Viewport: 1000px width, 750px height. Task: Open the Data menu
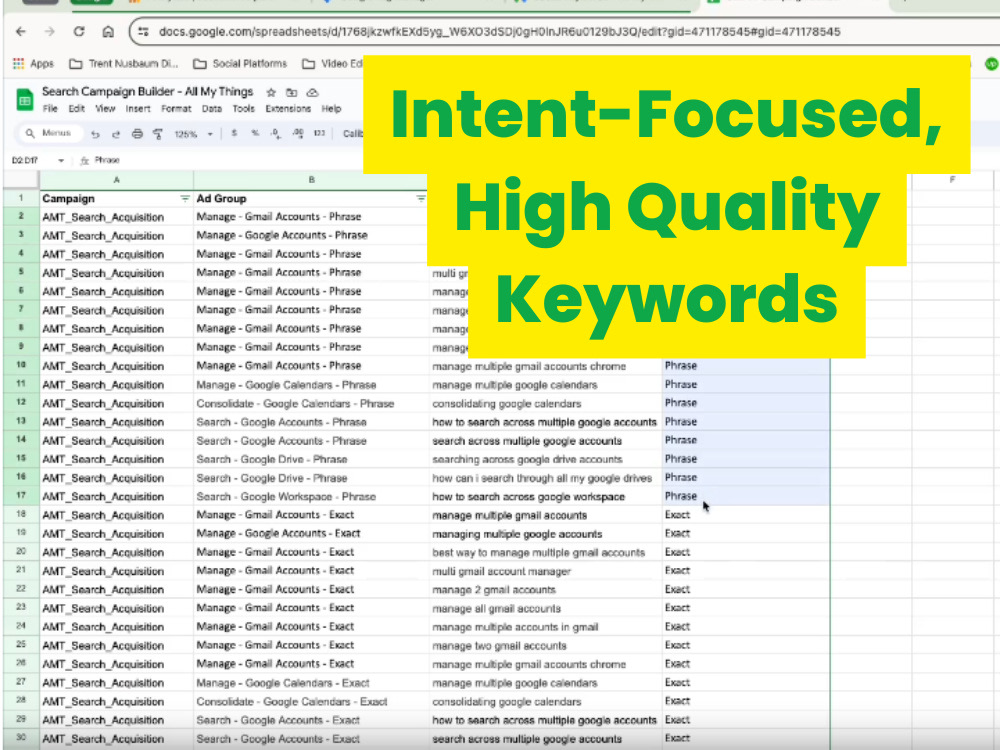[212, 109]
